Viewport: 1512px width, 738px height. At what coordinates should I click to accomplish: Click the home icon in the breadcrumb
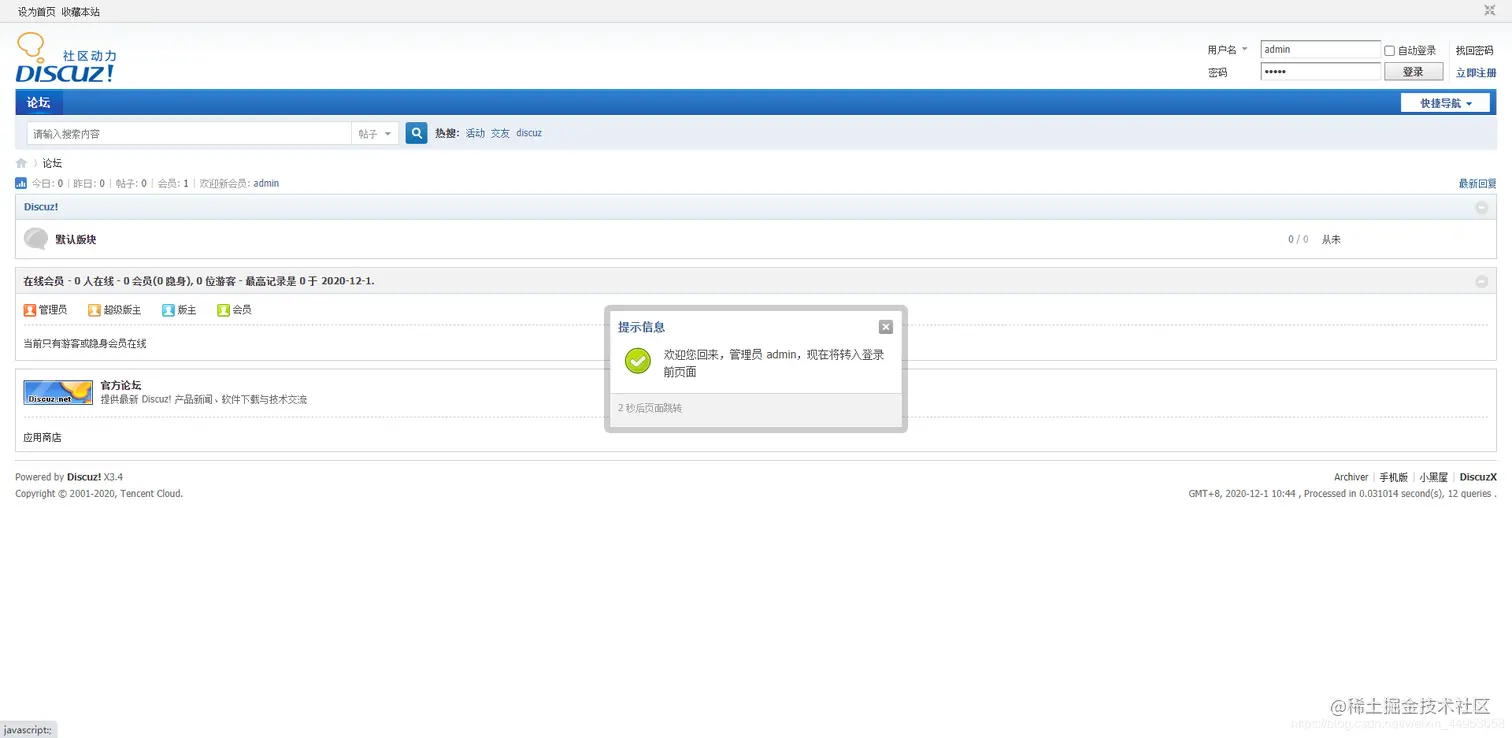tap(21, 163)
